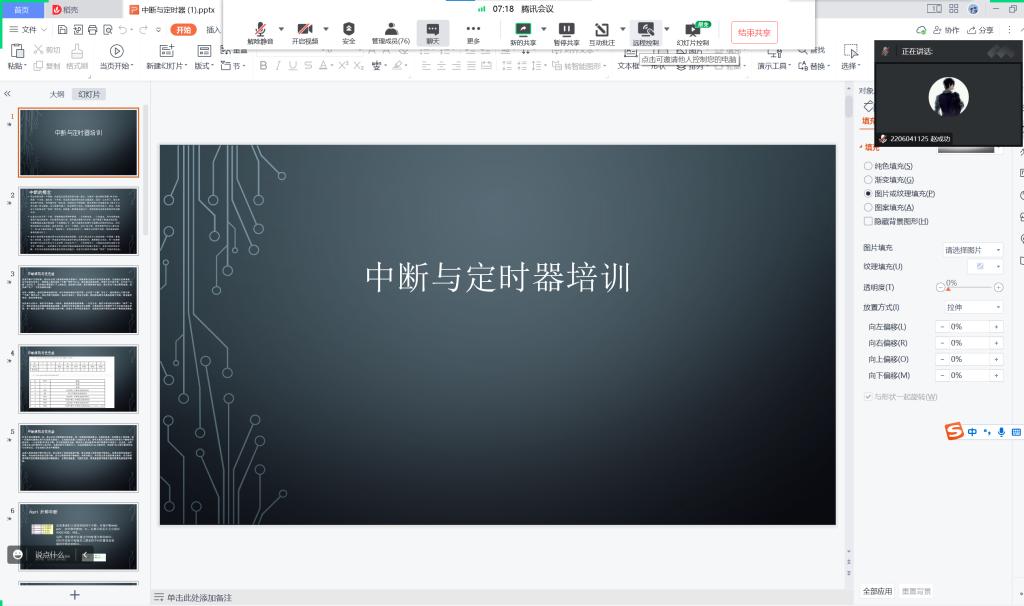Unmute the microphone in Tencent Meeting
Viewport: 1024px width, 606px height.
[259, 31]
